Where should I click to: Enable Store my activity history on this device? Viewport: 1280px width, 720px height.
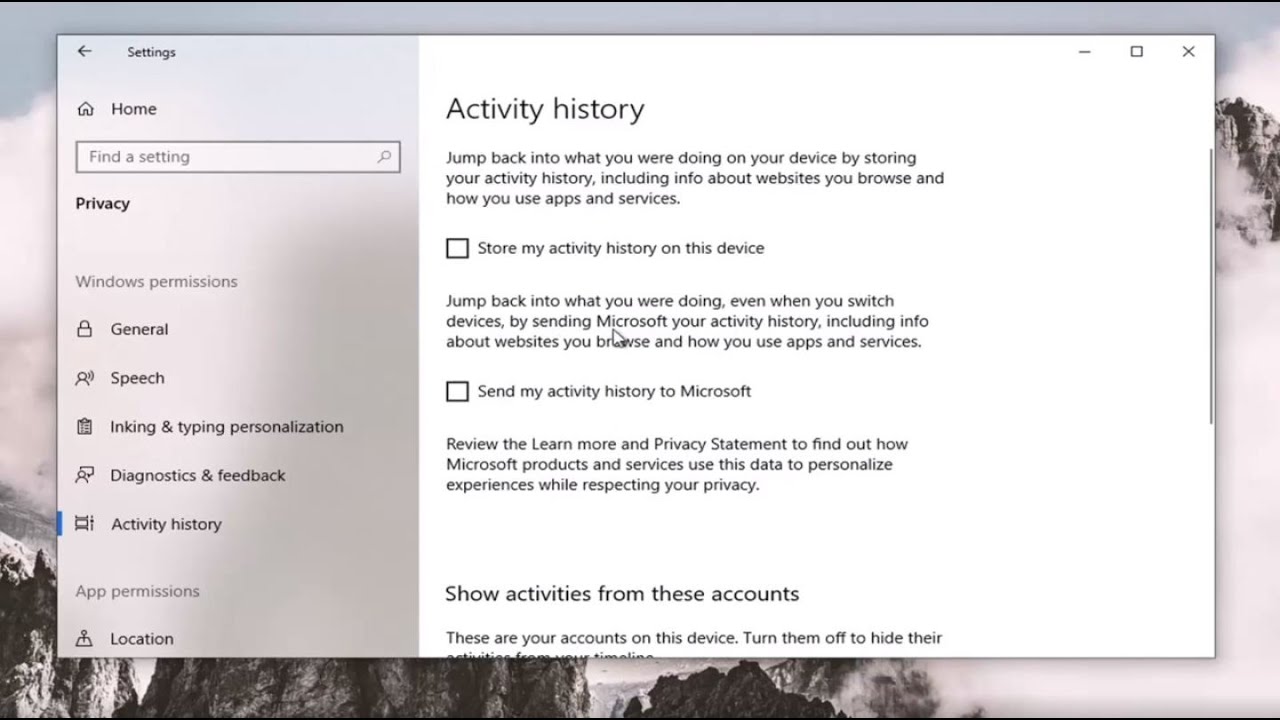click(x=457, y=248)
